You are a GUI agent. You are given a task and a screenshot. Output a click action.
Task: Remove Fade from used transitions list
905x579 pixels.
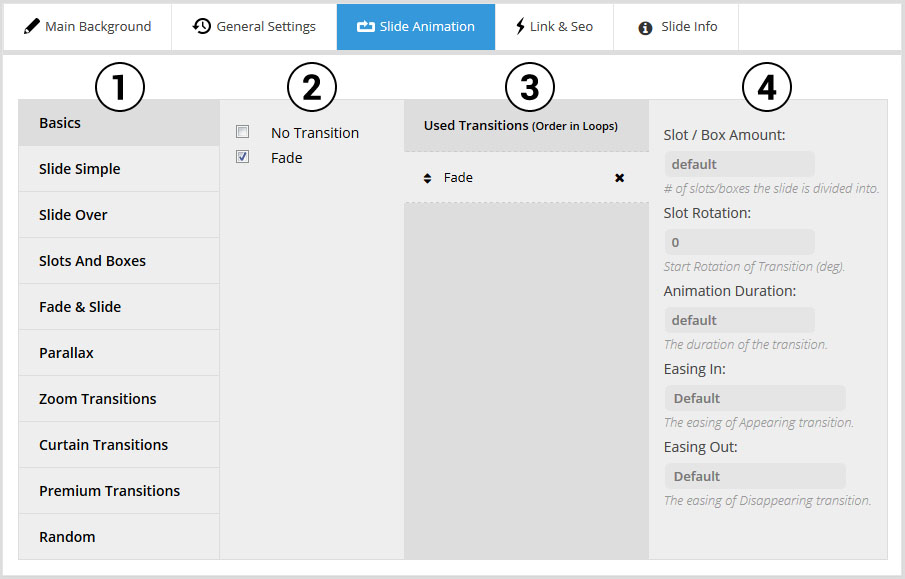click(619, 178)
